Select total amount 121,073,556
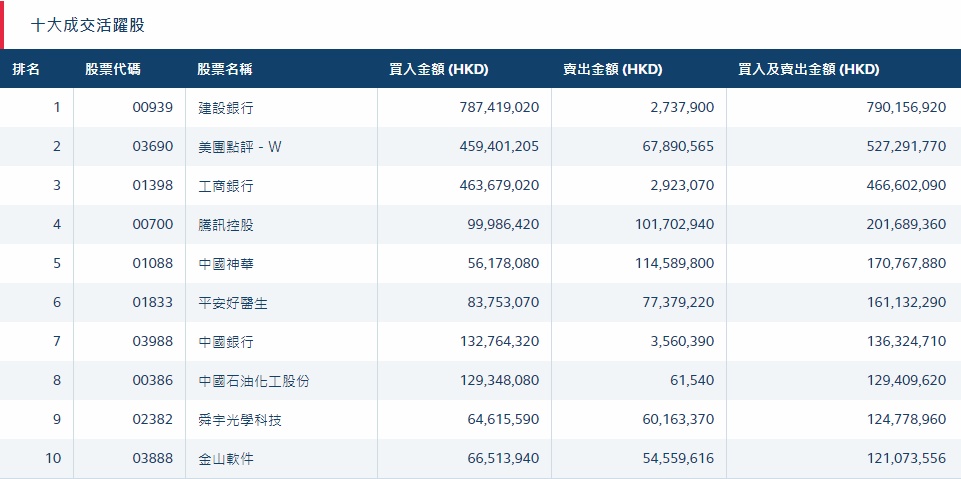Viewport: 961px width, 479px height. pos(906,458)
